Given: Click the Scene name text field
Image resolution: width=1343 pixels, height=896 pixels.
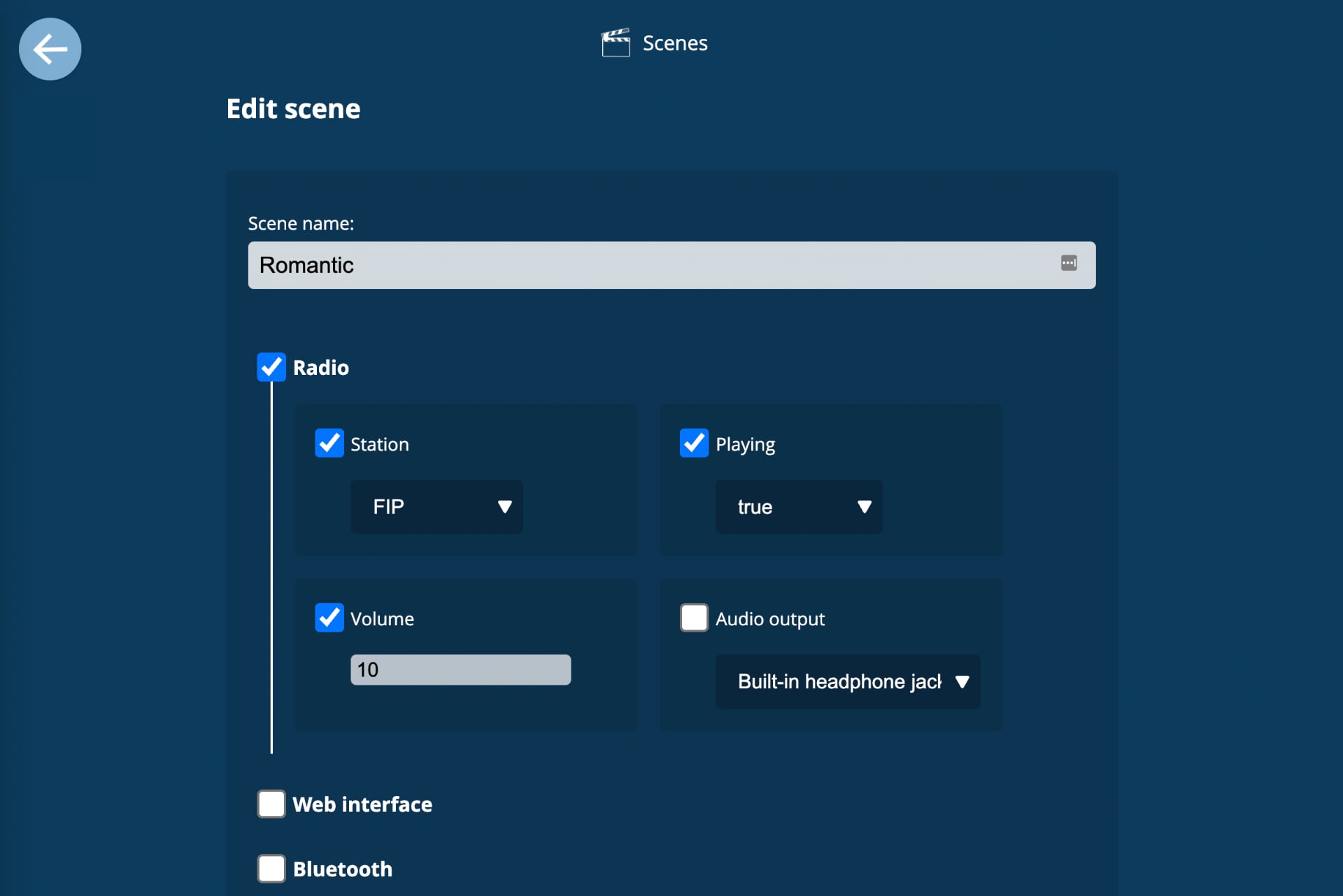Looking at the screenshot, I should coord(651,265).
